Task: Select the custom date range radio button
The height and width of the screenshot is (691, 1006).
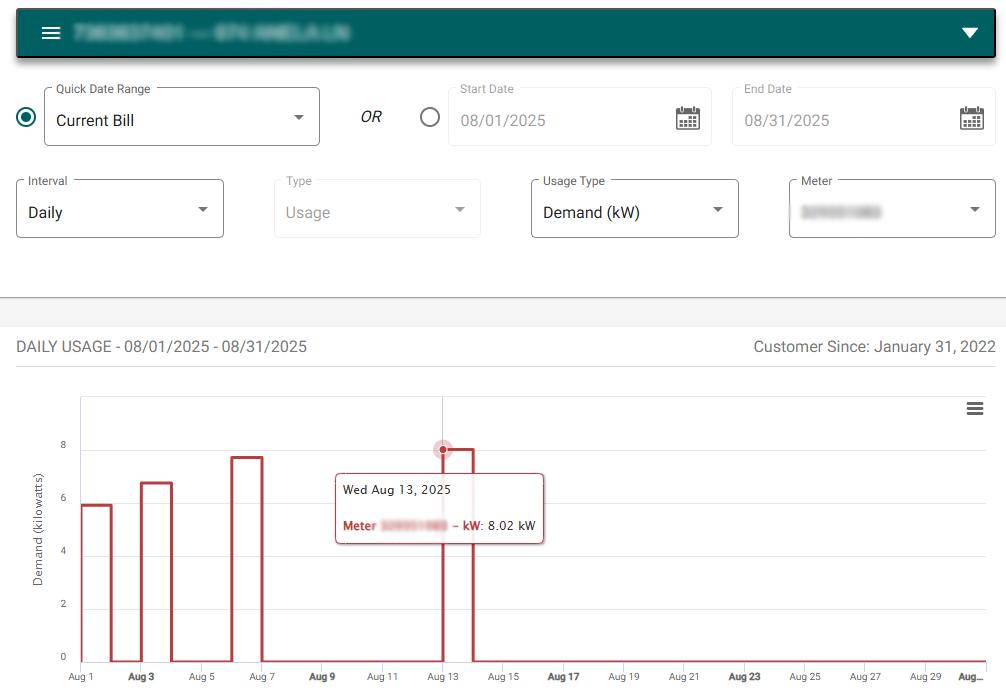Action: (430, 117)
